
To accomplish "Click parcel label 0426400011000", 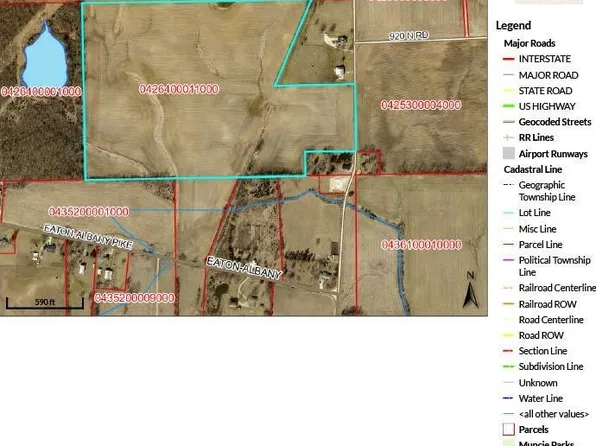I will (179, 89).
